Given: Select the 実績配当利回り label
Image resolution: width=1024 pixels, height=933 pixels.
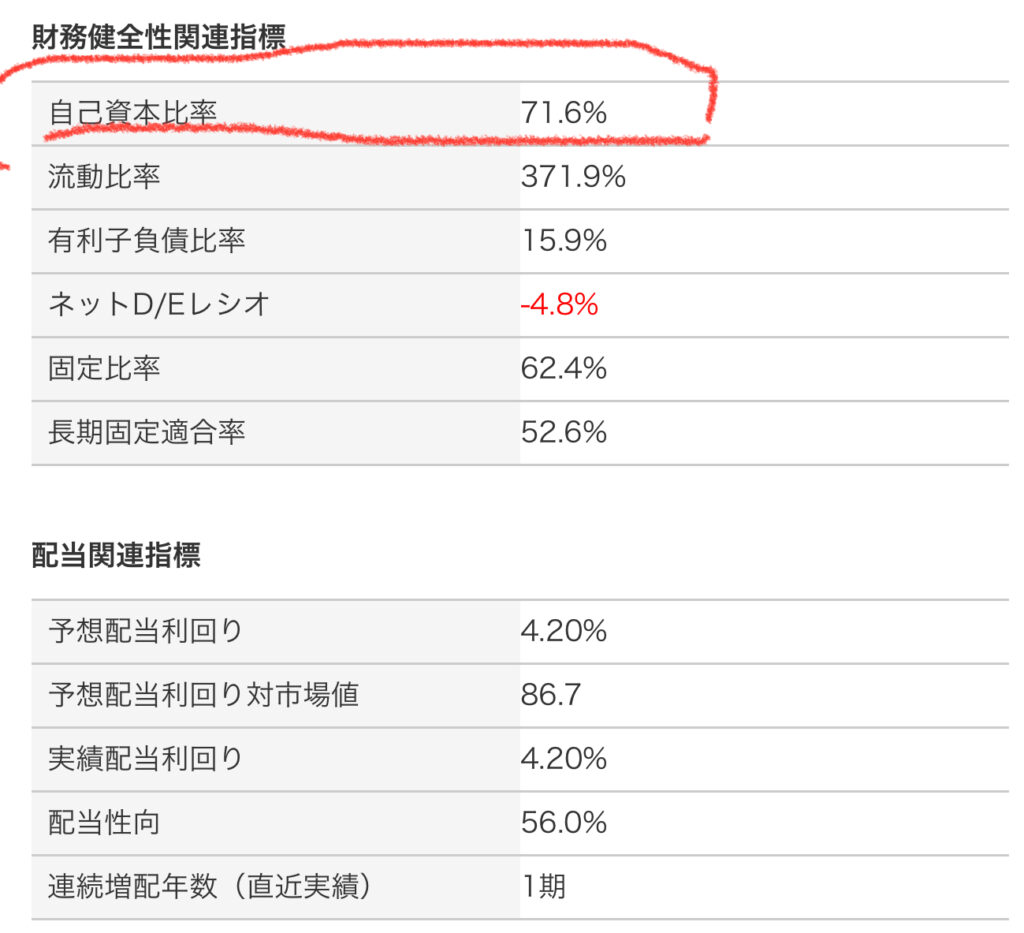Looking at the screenshot, I should tap(146, 759).
